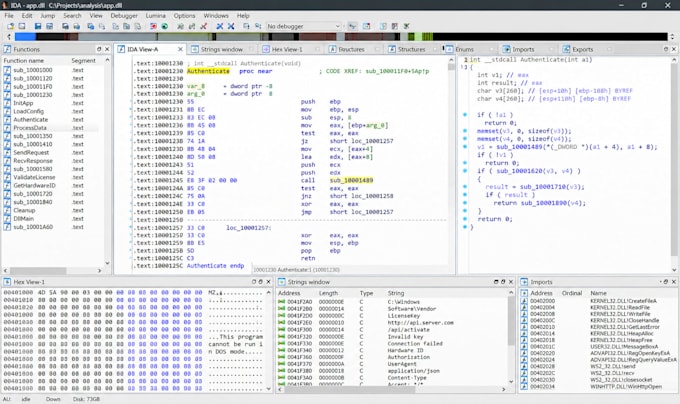The height and width of the screenshot is (404, 680).
Task: Click the function icon beside Cleanup
Action: 7,210
